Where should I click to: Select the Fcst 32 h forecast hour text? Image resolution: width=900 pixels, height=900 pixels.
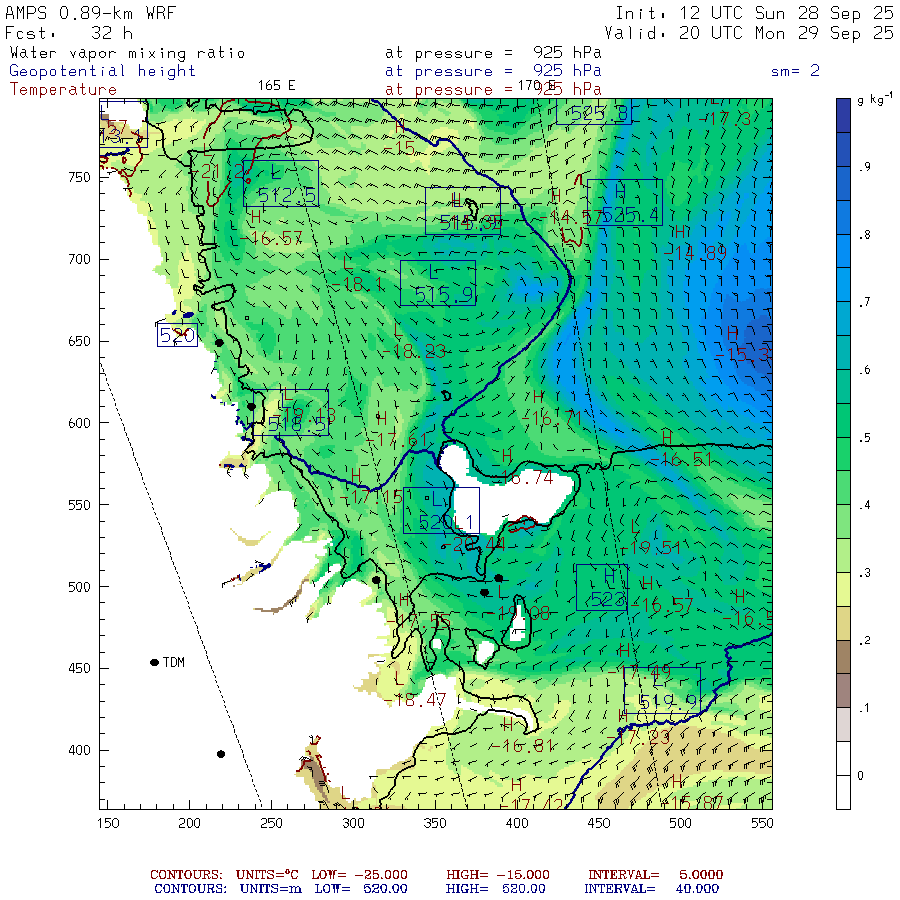pyautogui.click(x=69, y=33)
